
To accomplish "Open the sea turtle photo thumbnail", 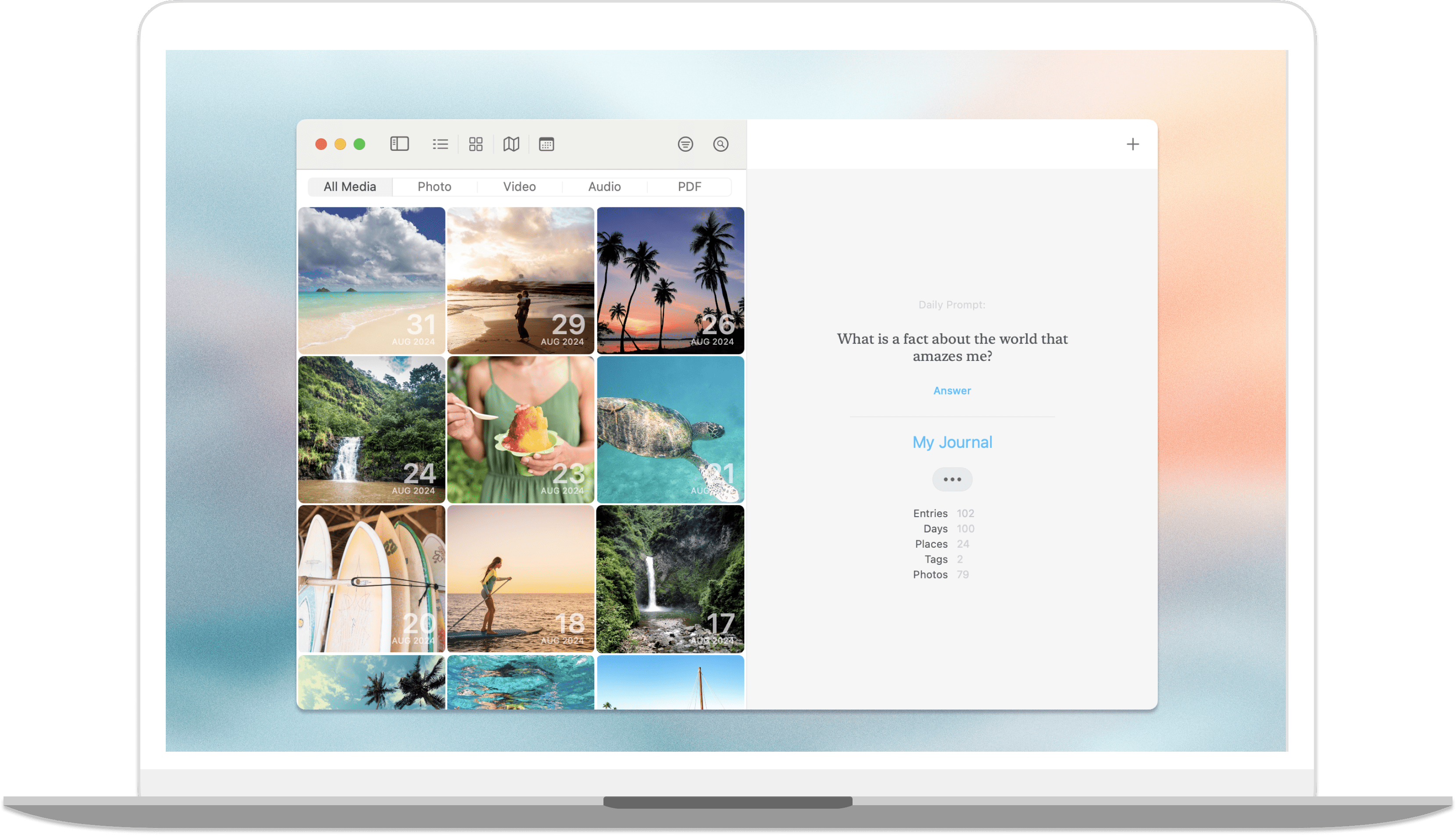I will (670, 429).
